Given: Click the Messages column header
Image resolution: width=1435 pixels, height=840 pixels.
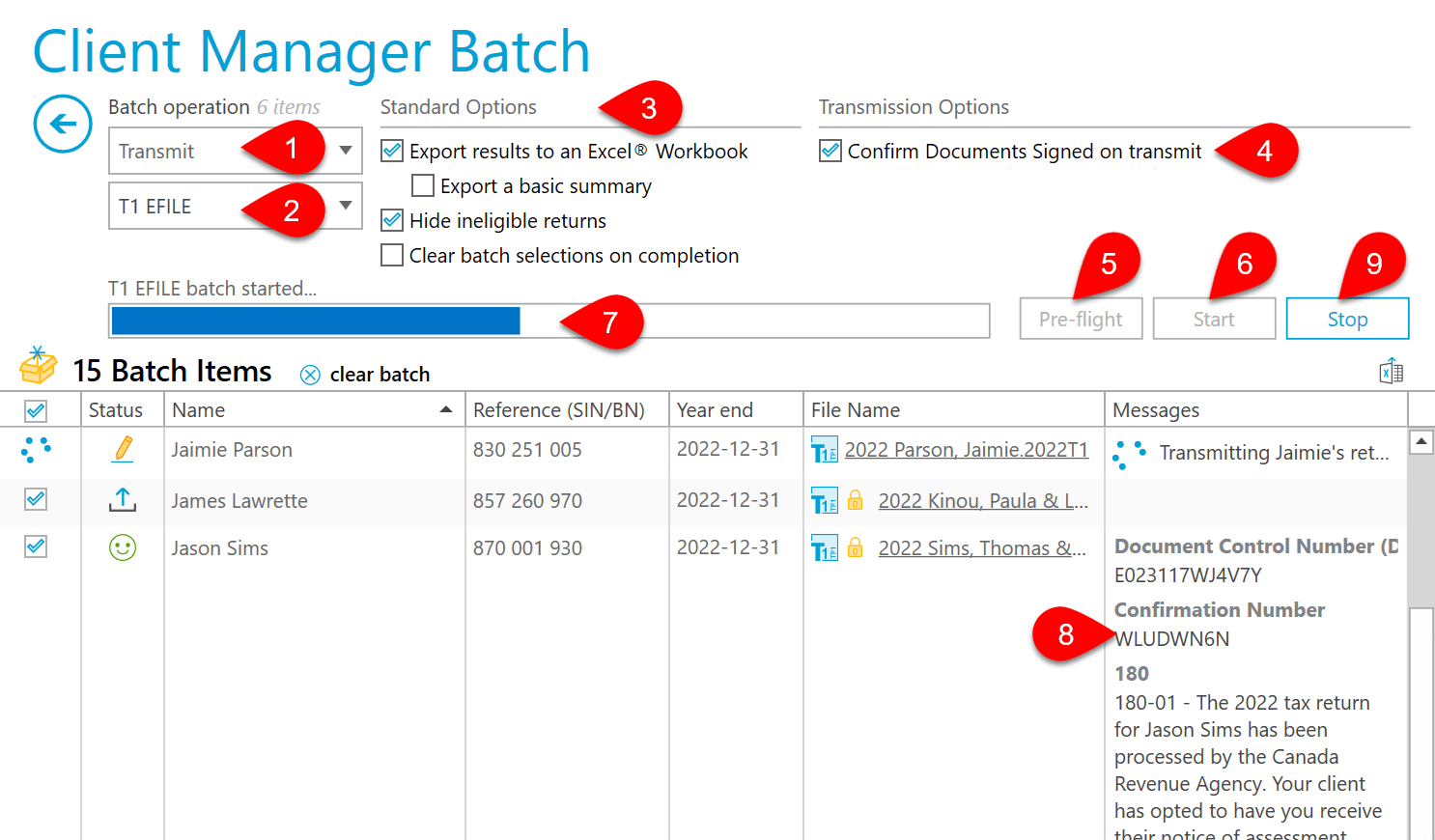Looking at the screenshot, I should [x=1255, y=409].
